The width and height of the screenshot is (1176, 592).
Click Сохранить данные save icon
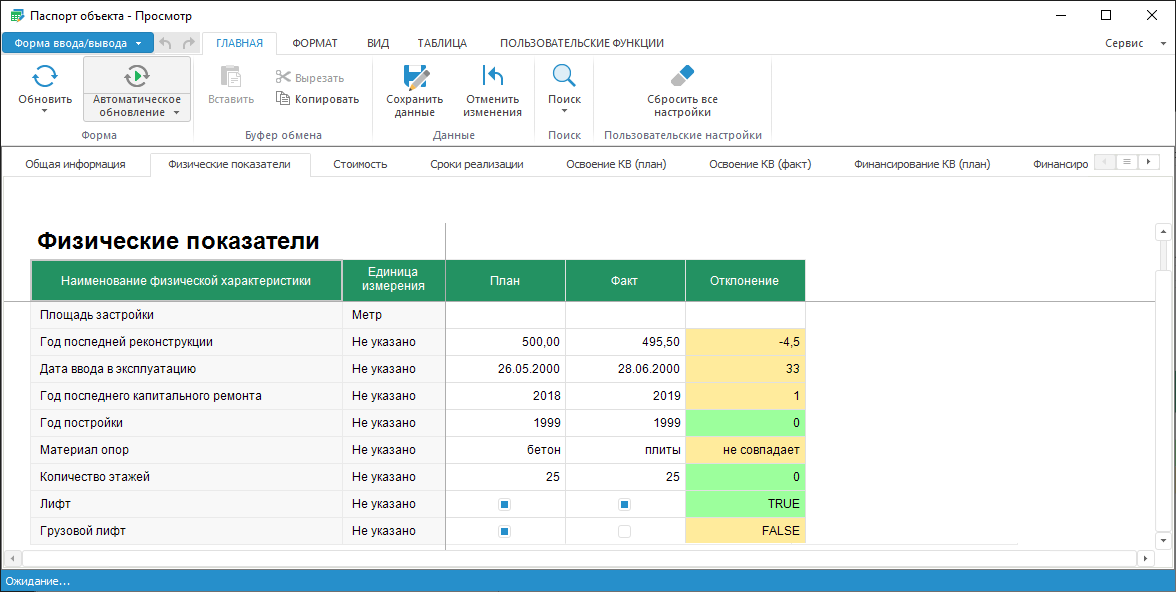point(415,77)
